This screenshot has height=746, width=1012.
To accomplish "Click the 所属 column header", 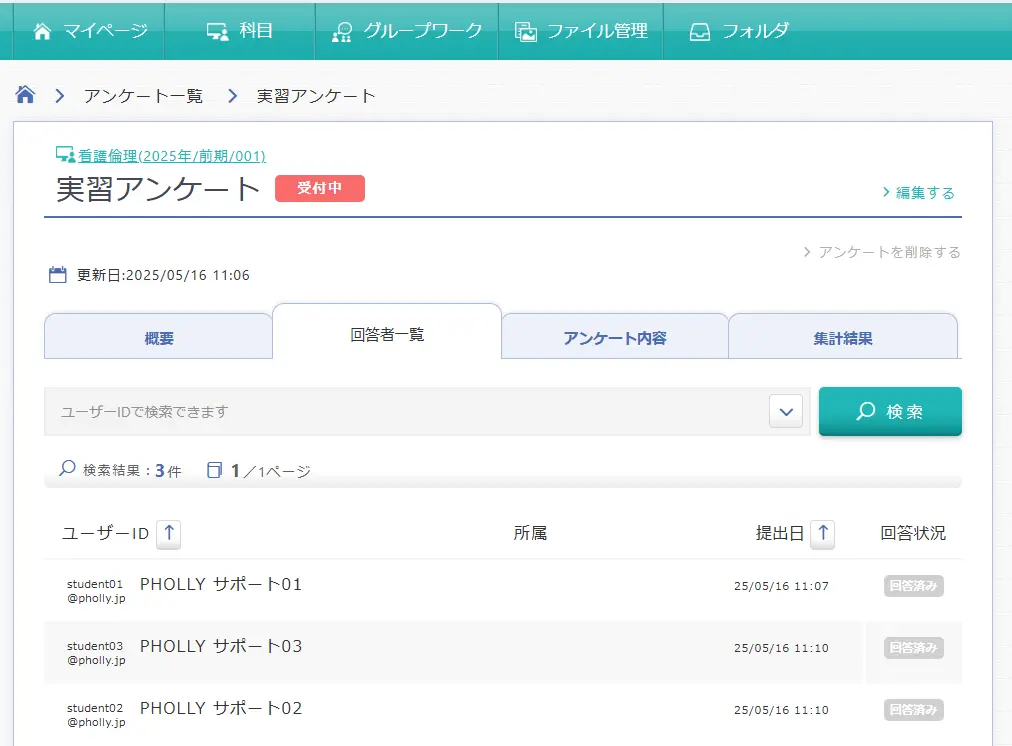I will [531, 533].
